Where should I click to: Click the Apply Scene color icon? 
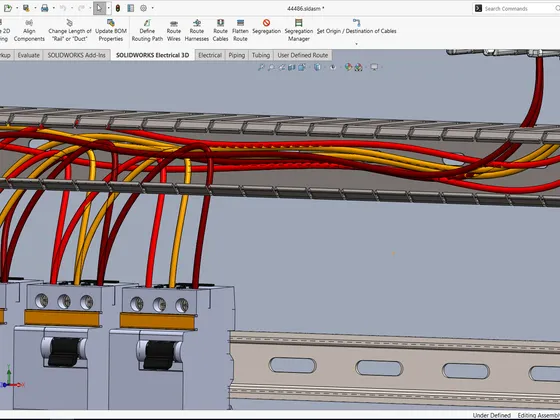359,67
